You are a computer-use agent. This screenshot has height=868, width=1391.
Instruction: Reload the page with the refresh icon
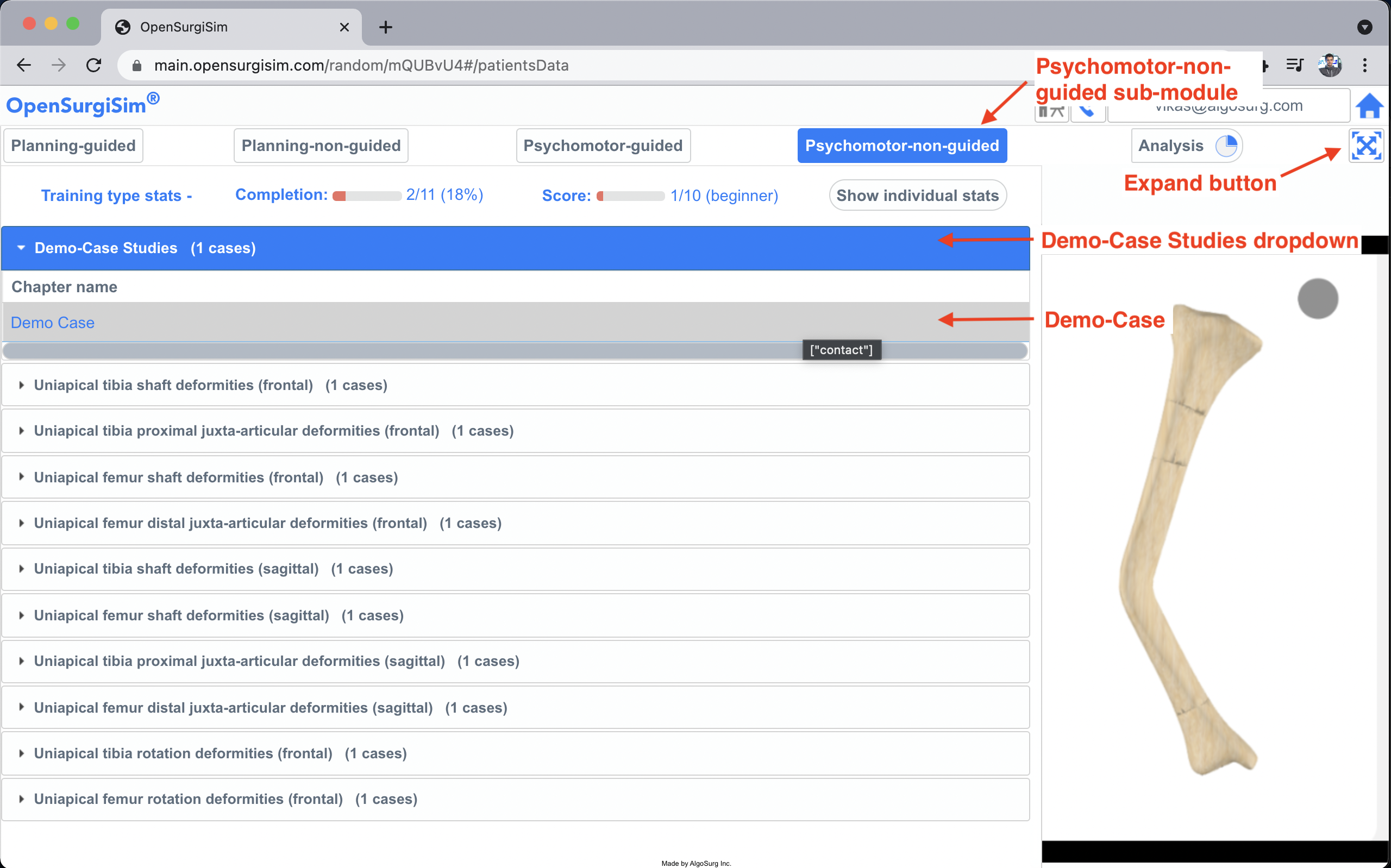[x=93, y=65]
